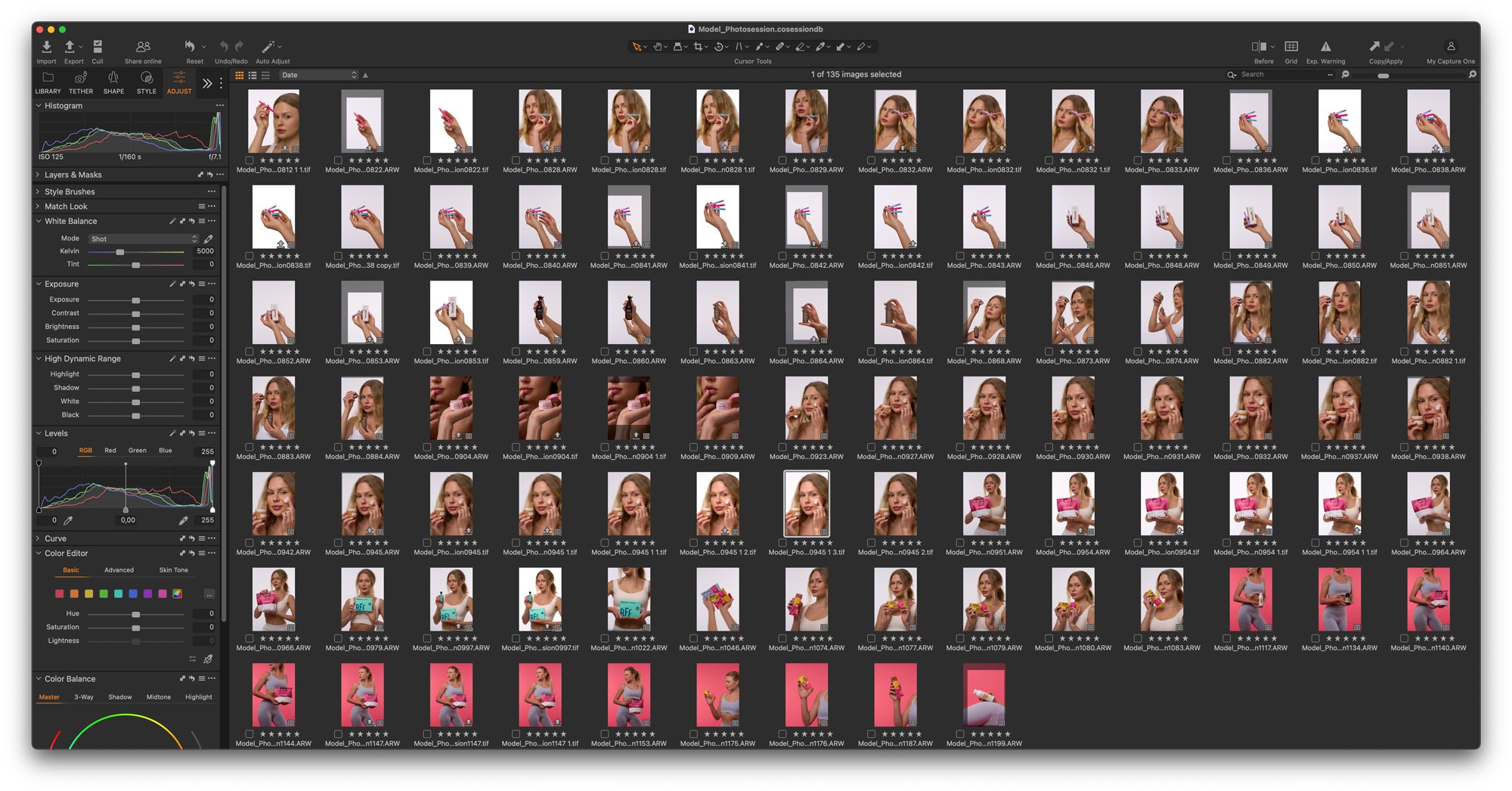Click the Color Editor more colors ellipsis button
Image resolution: width=1512 pixels, height=791 pixels.
209,594
